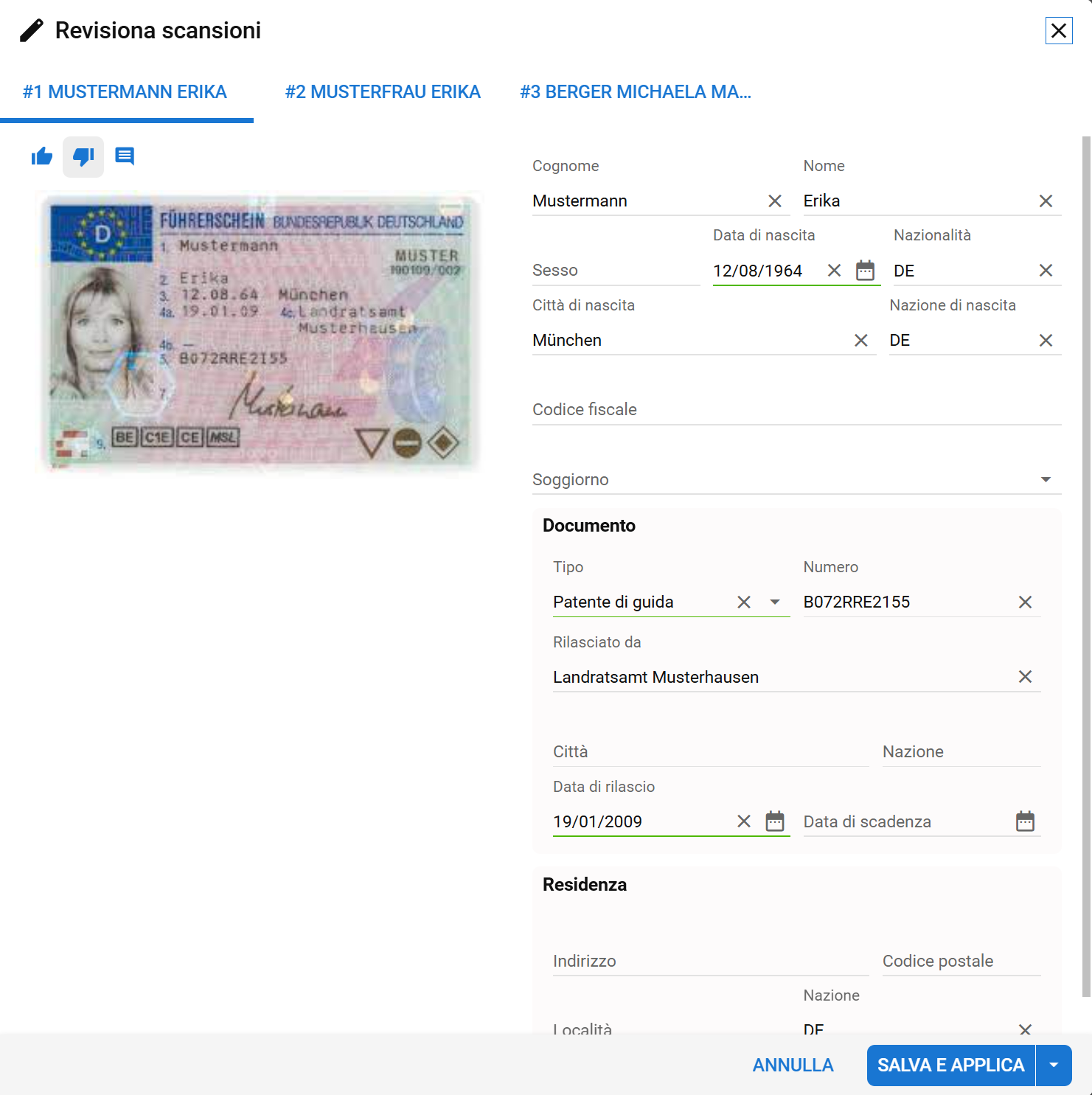The height and width of the screenshot is (1095, 1092).
Task: Expand the Soggiorno dropdown
Action: [1046, 480]
